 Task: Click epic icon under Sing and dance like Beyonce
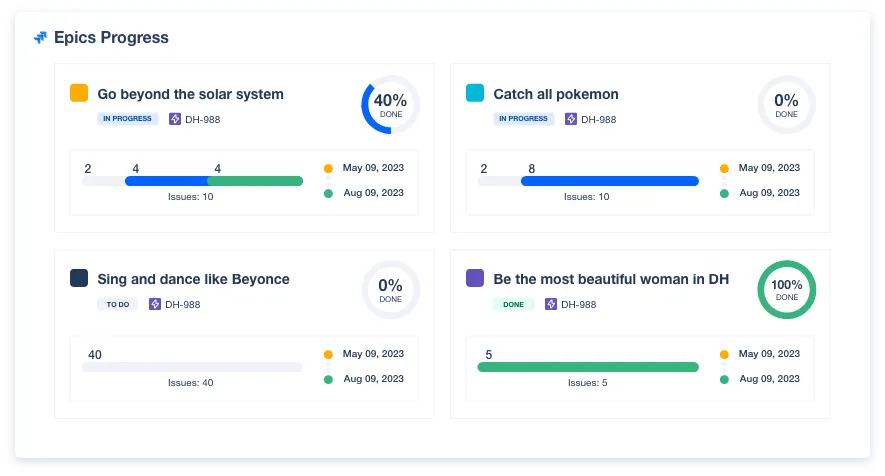coord(155,304)
